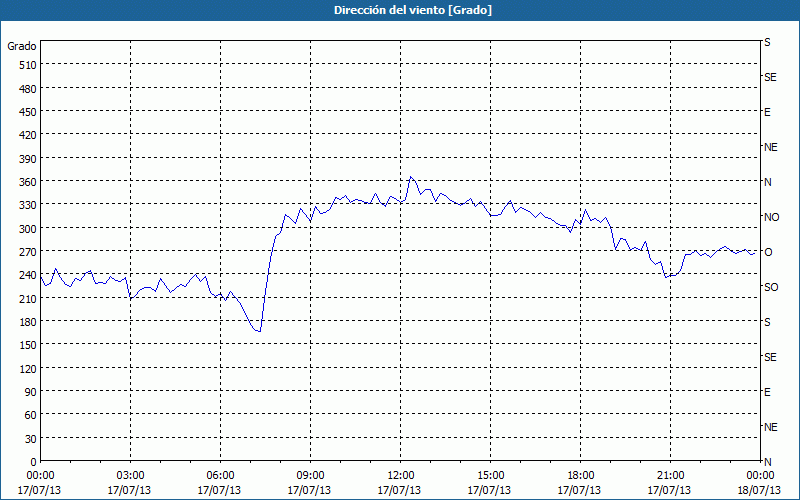
Task: Select the "240" y-axis value
Action: (28, 276)
